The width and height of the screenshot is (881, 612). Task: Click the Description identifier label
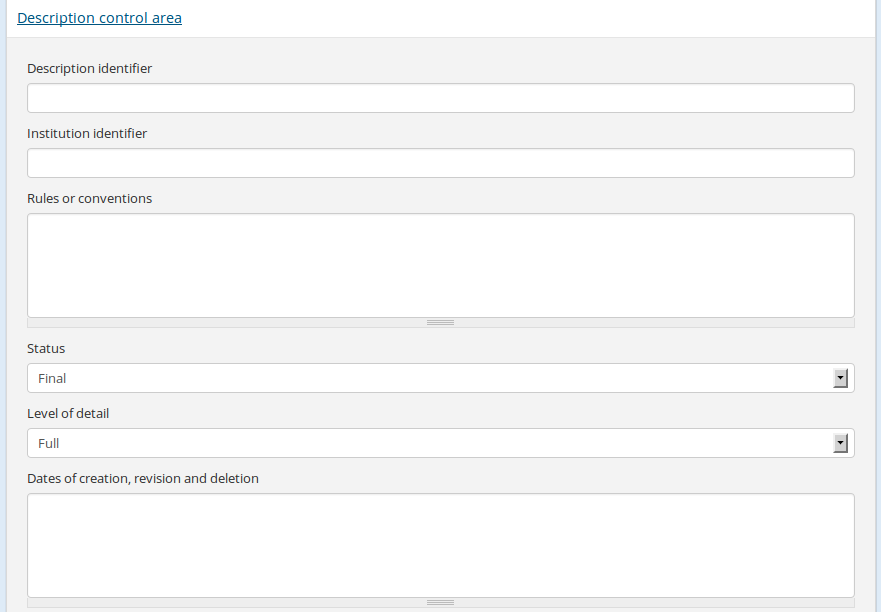point(89,68)
